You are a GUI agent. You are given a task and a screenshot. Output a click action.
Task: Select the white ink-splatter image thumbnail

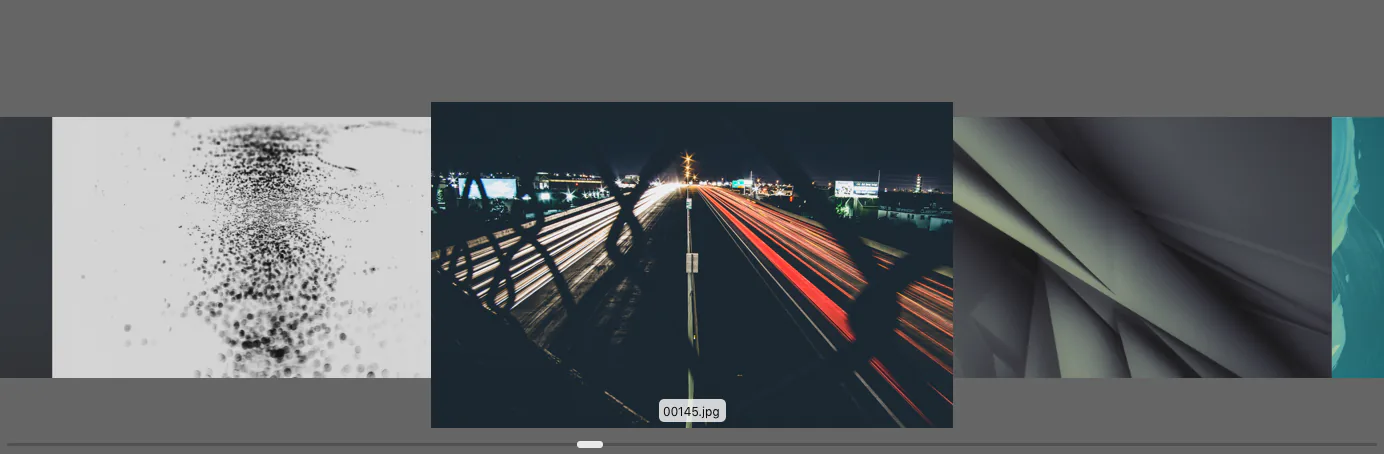[x=241, y=247]
